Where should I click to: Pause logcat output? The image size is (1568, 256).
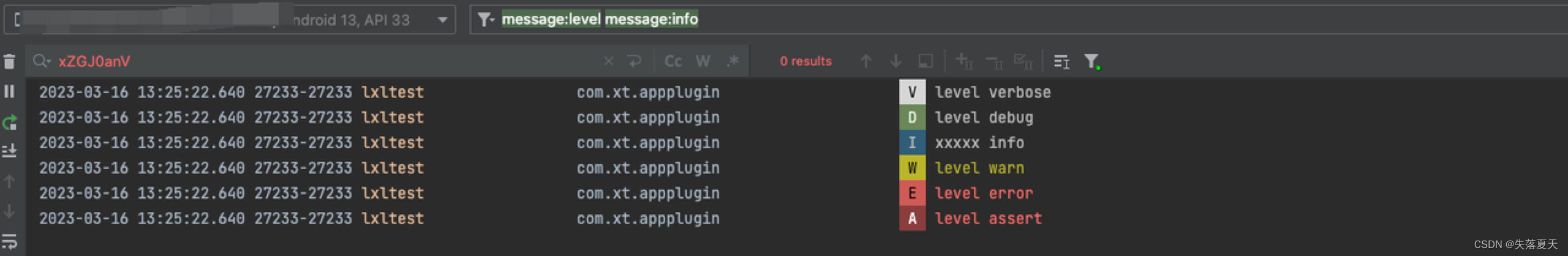(x=9, y=91)
